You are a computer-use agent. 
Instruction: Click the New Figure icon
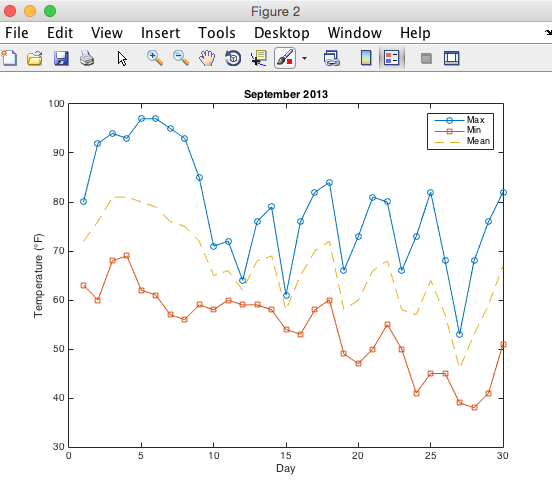pyautogui.click(x=9, y=58)
